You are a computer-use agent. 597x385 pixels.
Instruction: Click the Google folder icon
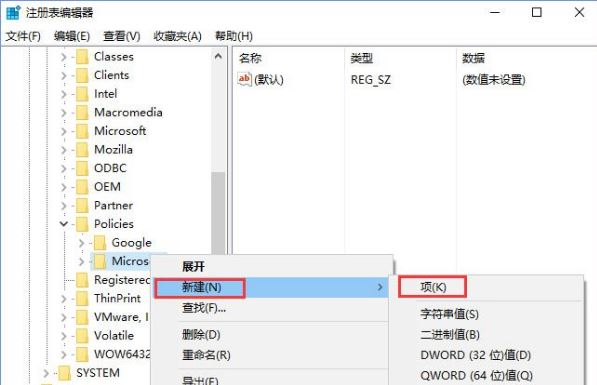pos(100,243)
